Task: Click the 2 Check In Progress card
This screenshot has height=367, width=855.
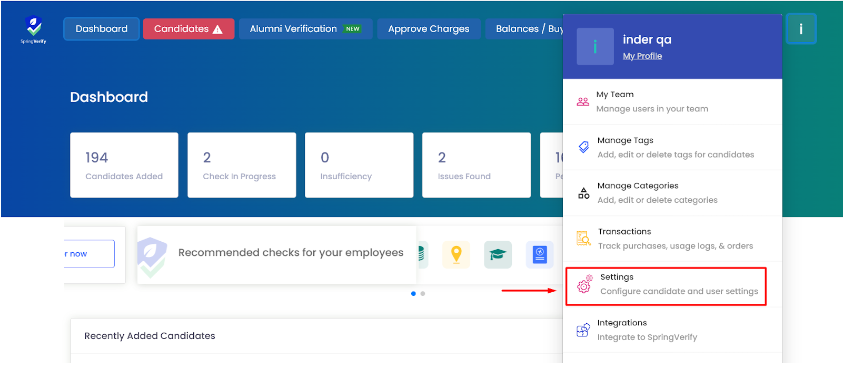Action: pyautogui.click(x=242, y=165)
